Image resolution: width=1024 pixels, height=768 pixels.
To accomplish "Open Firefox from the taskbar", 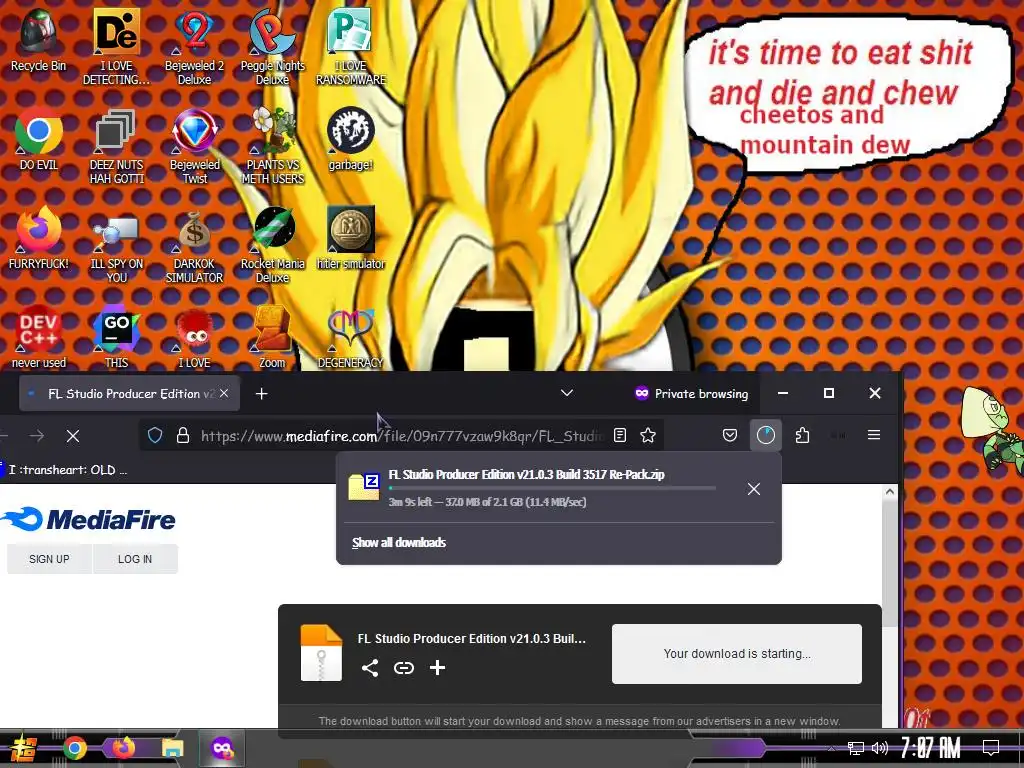I will point(123,748).
